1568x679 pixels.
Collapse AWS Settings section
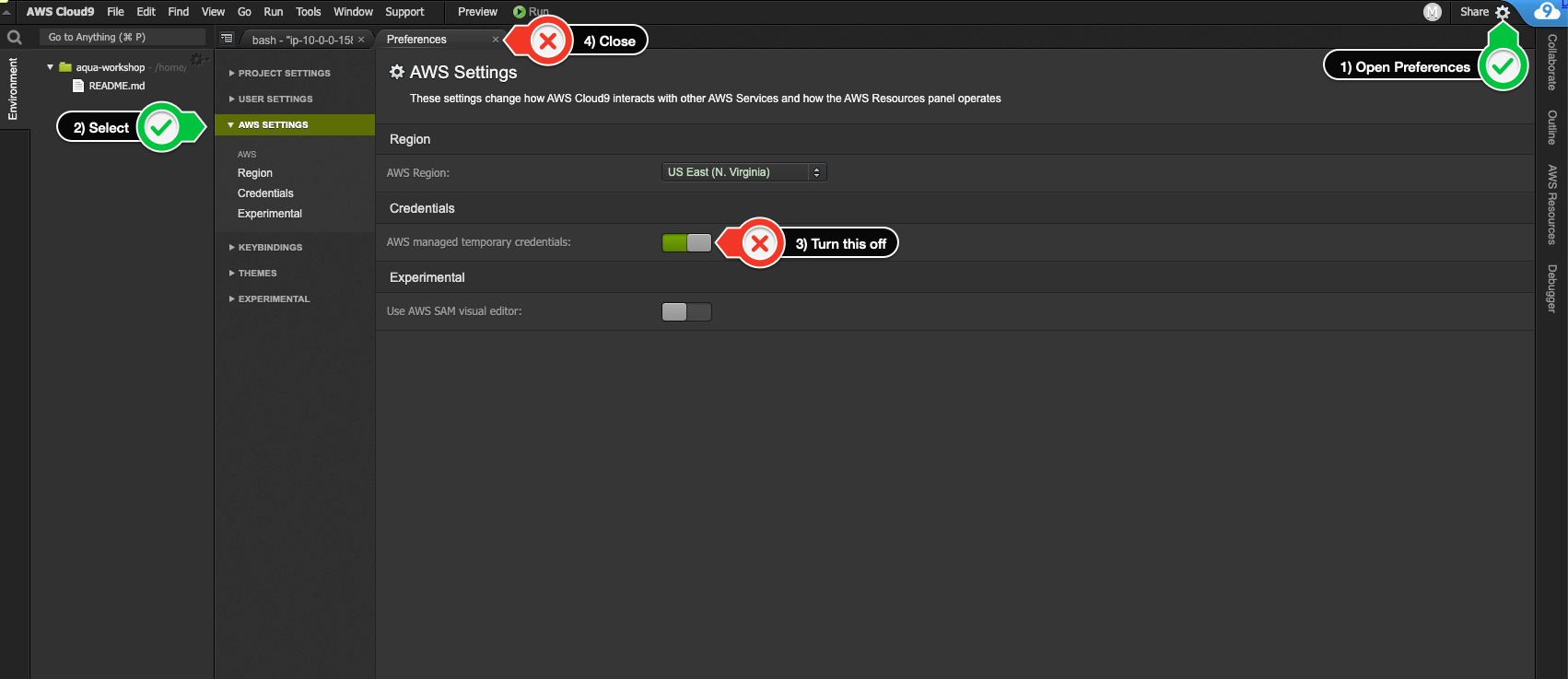(295, 124)
